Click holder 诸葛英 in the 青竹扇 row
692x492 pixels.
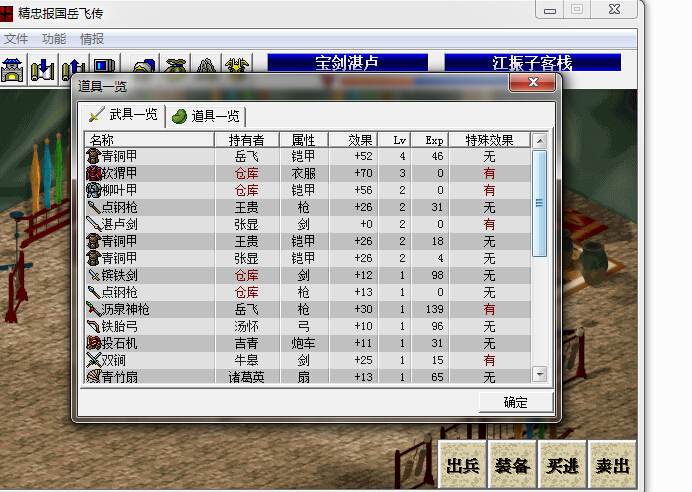pyautogui.click(x=246, y=377)
